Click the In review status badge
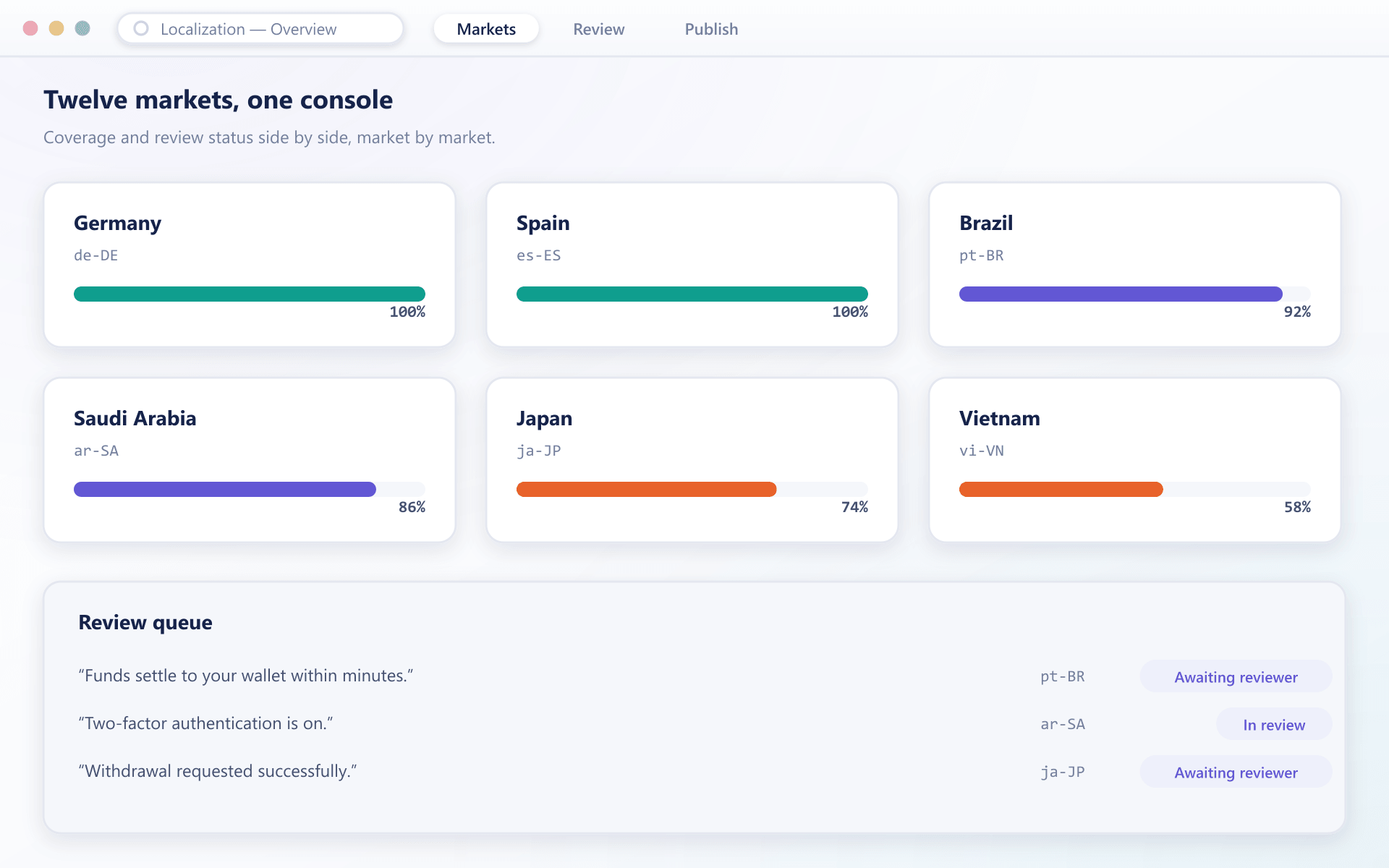The image size is (1389, 868). click(1274, 724)
